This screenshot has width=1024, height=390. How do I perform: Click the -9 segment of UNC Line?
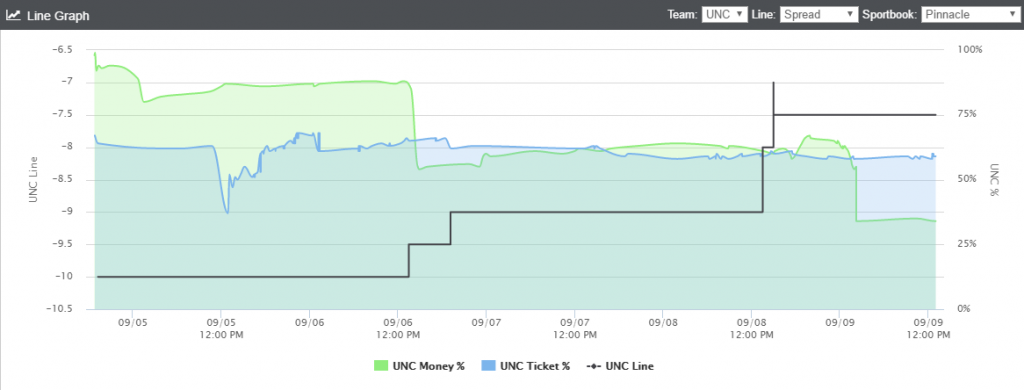click(606, 212)
